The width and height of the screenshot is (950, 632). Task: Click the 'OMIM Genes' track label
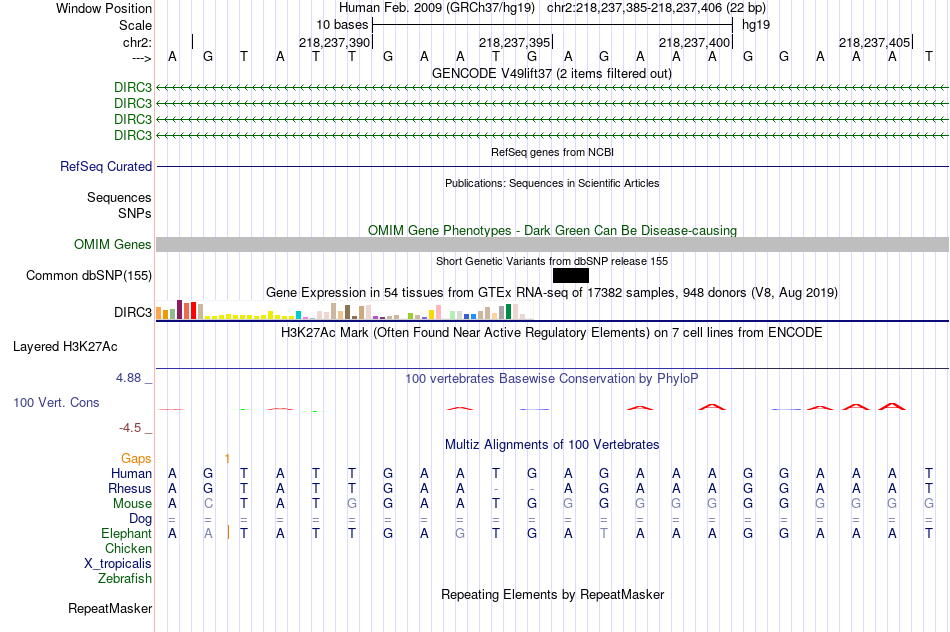112,244
